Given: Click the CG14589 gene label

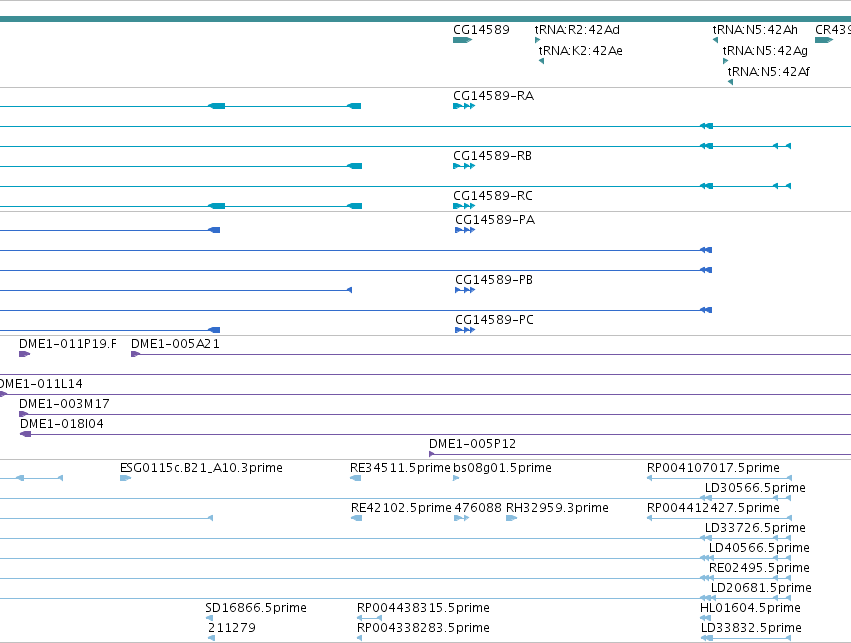Looking at the screenshot, I should coord(481,30).
